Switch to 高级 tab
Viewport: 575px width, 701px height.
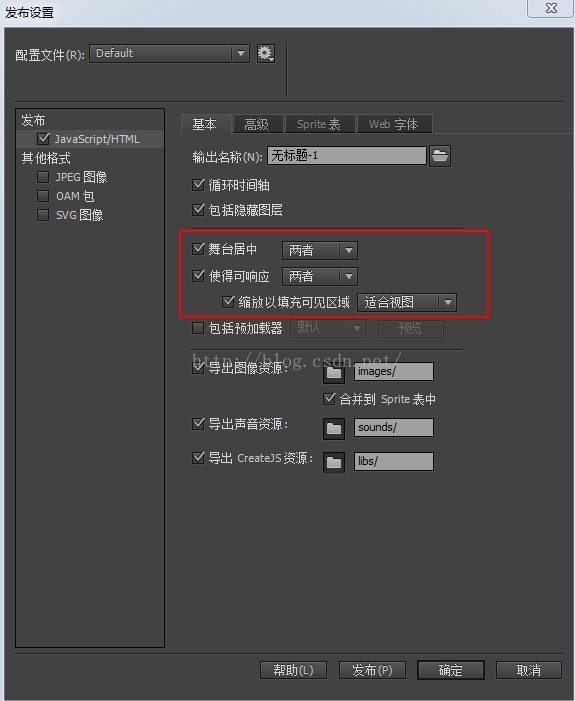[x=257, y=124]
